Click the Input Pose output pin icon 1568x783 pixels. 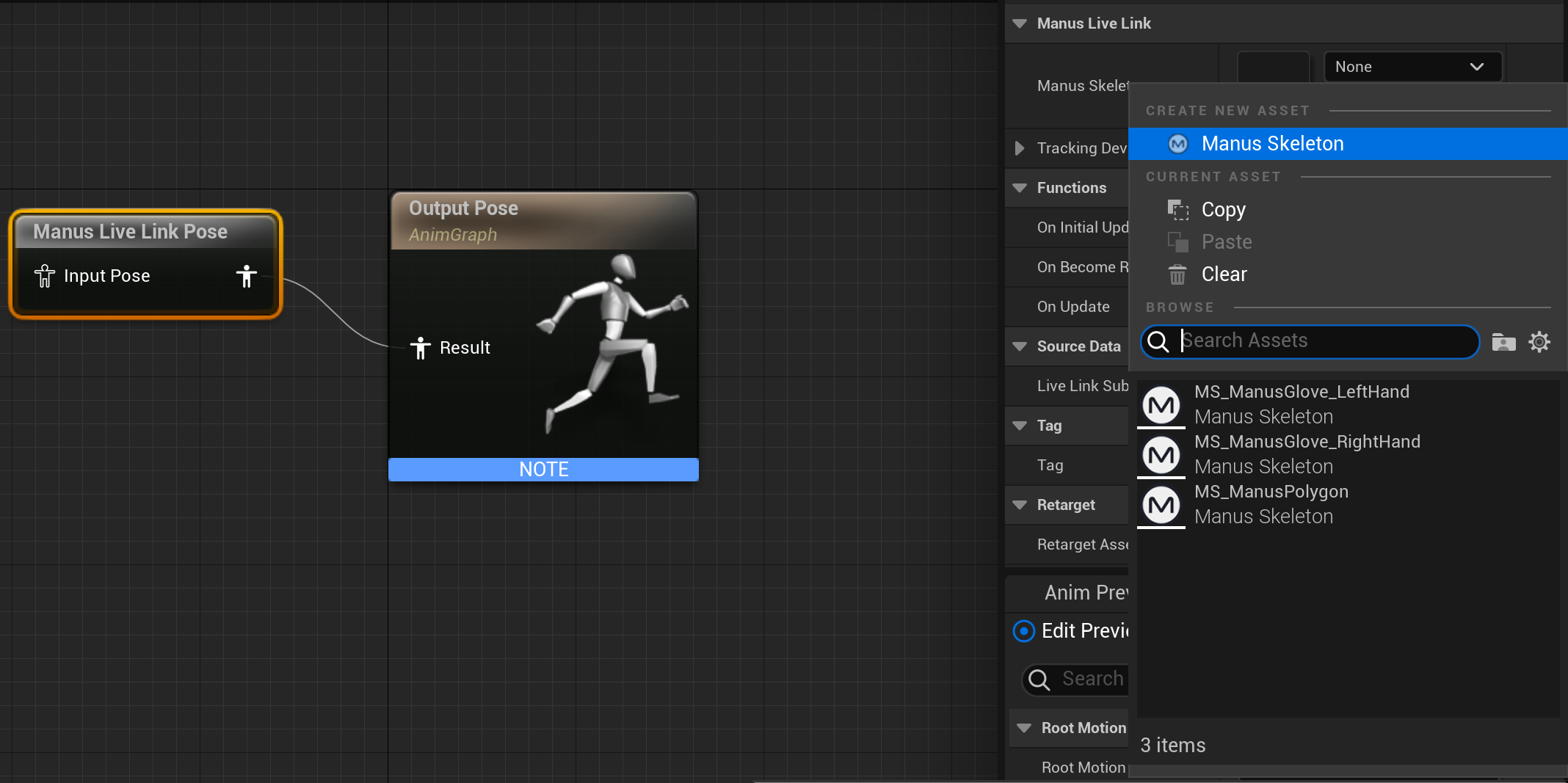pos(247,277)
